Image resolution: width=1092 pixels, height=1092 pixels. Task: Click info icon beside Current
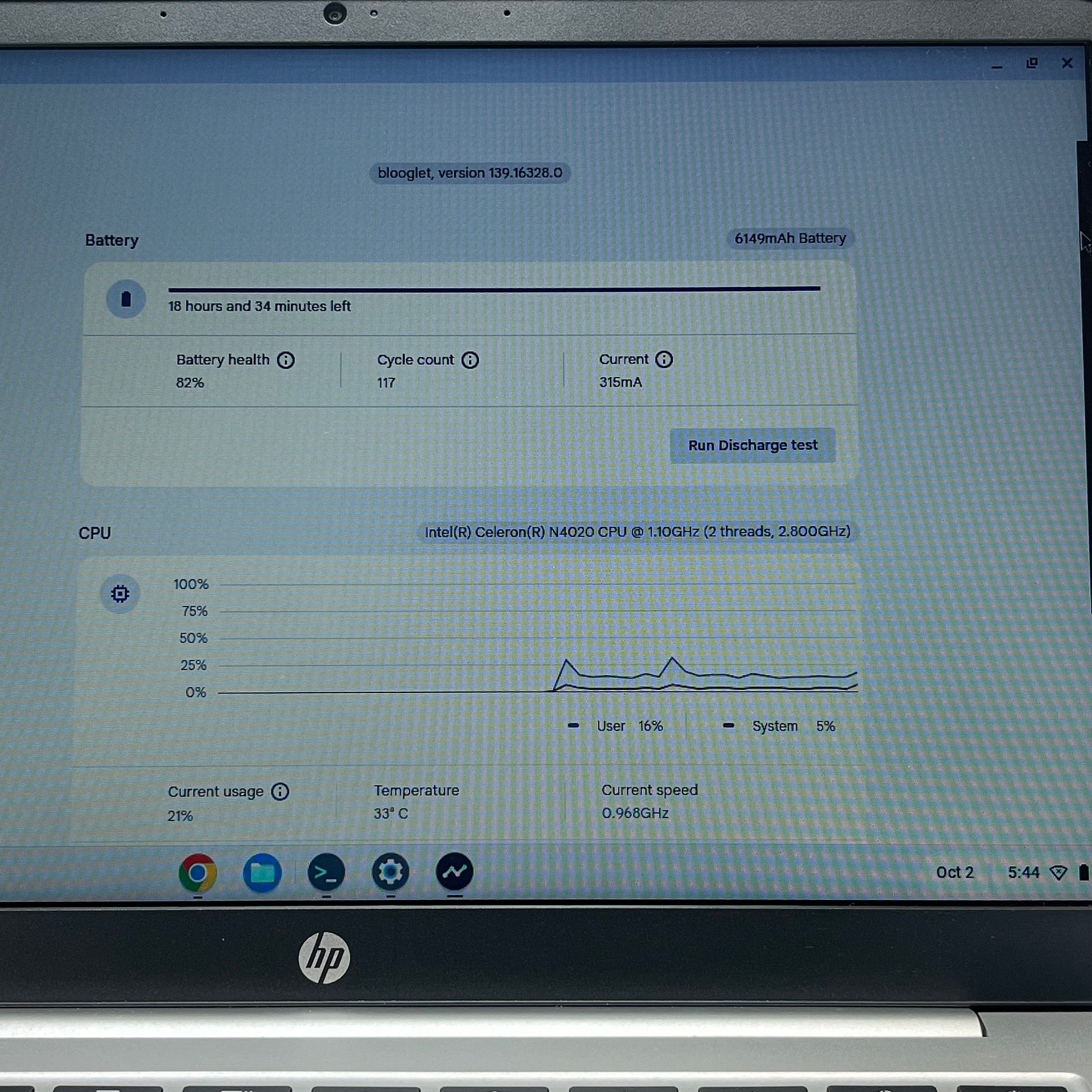pos(664,360)
